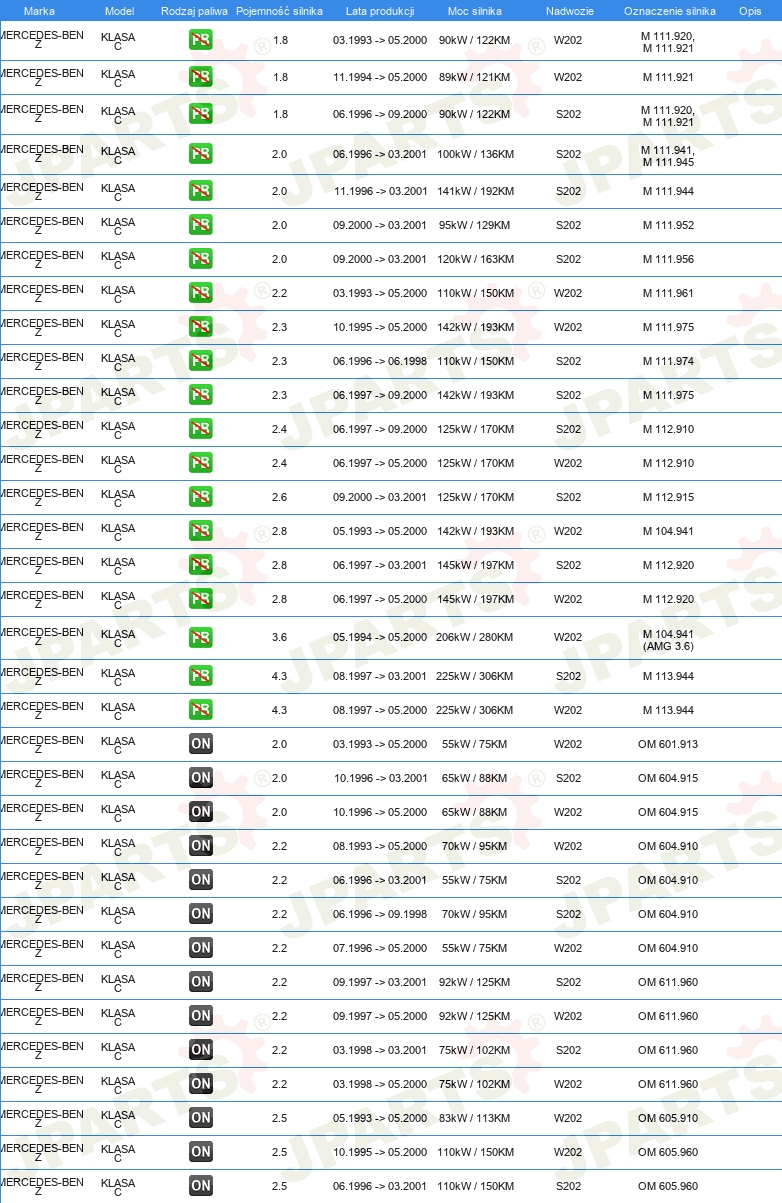Screen dimensions: 782x1203
Task: Click engine code OM 601.913
Action: pyautogui.click(x=668, y=744)
